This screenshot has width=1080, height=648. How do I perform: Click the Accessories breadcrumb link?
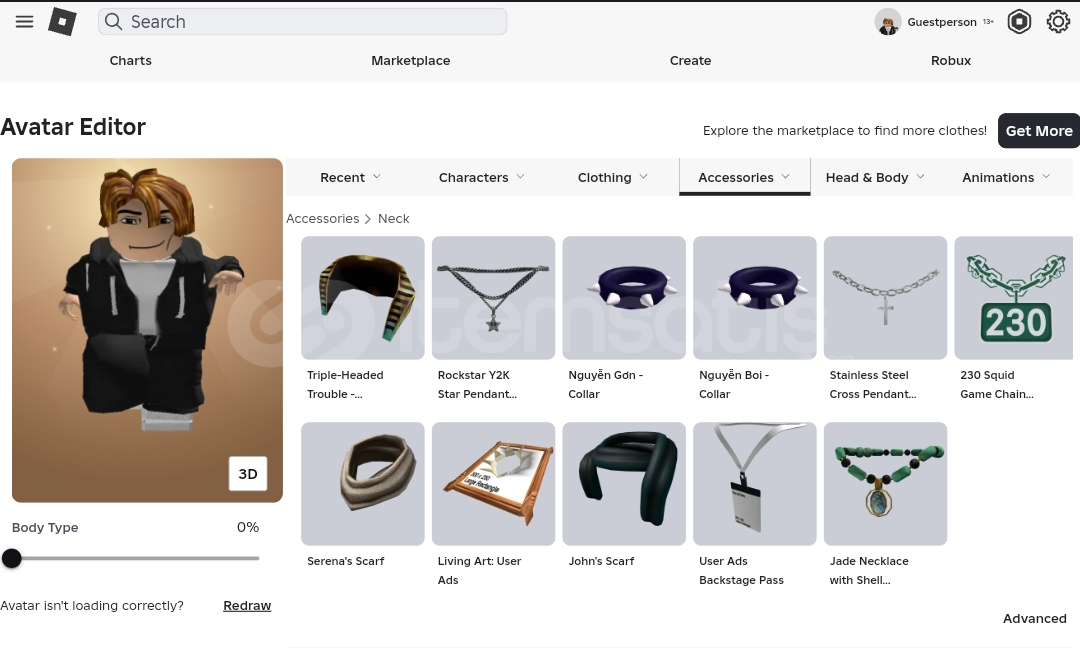(322, 218)
